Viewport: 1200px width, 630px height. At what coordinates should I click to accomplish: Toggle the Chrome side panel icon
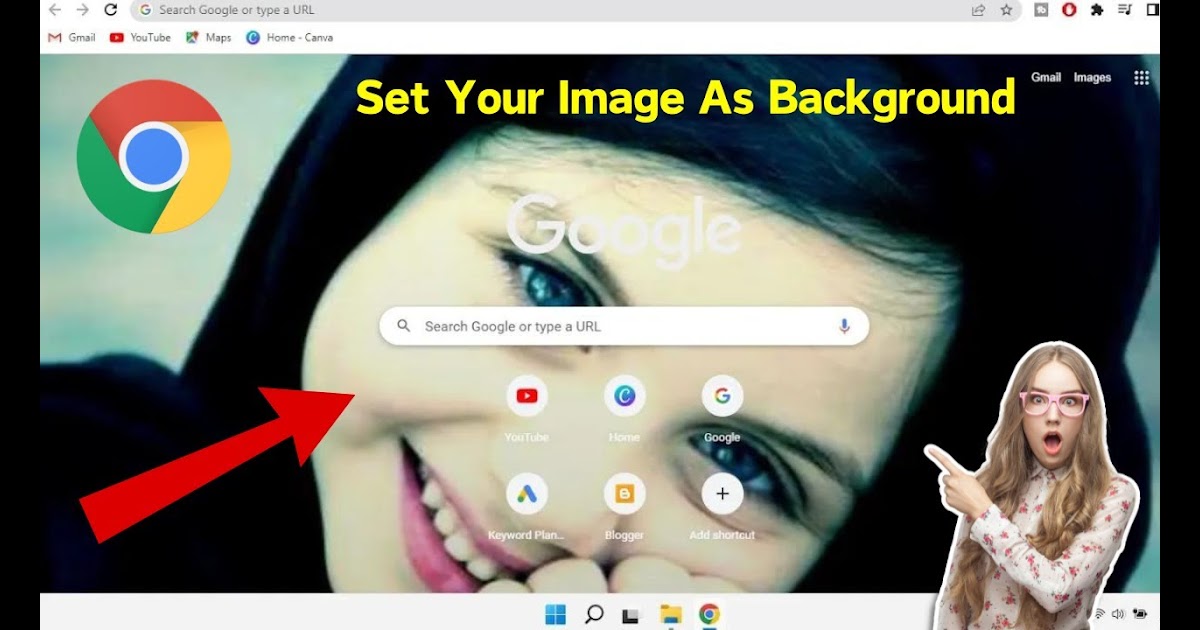[1153, 10]
